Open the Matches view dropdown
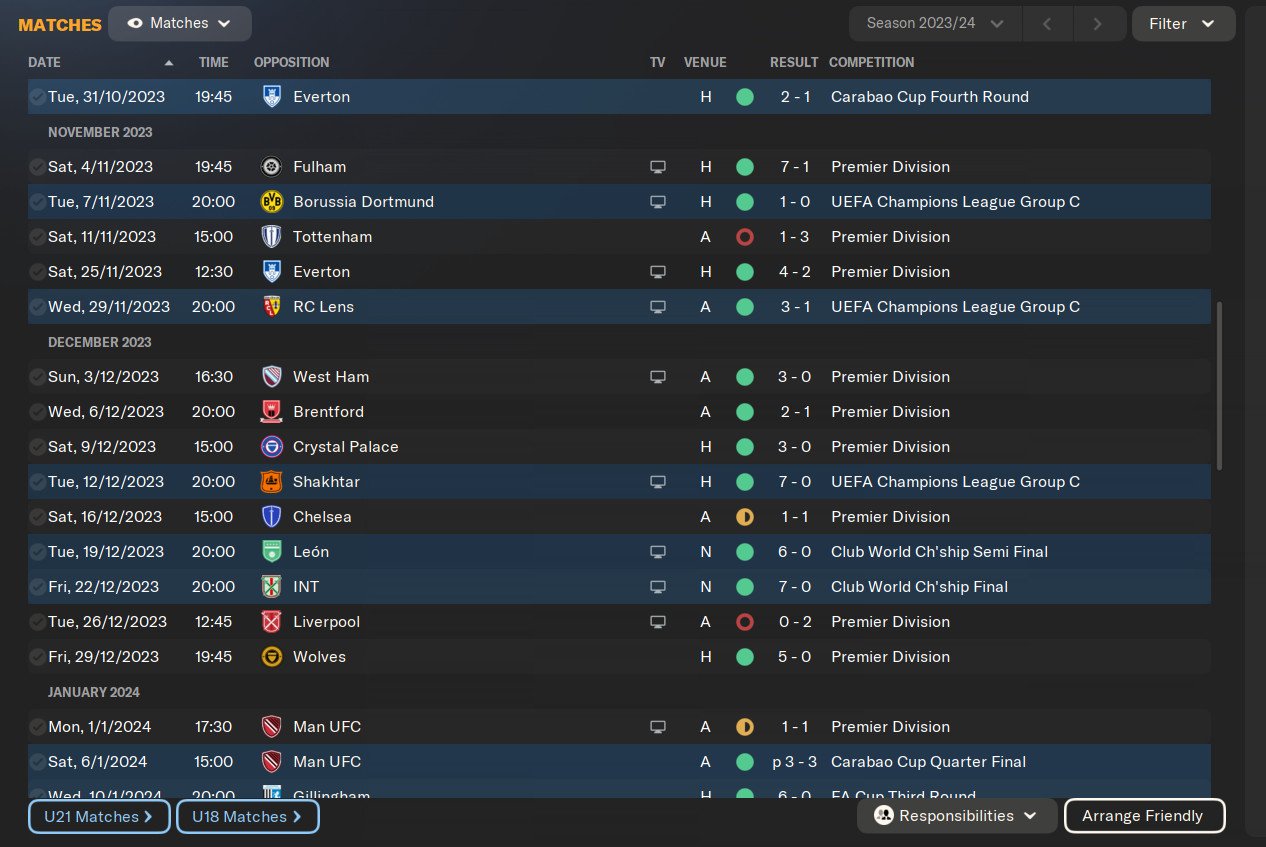Screen dimensions: 1266x847 (x=180, y=23)
